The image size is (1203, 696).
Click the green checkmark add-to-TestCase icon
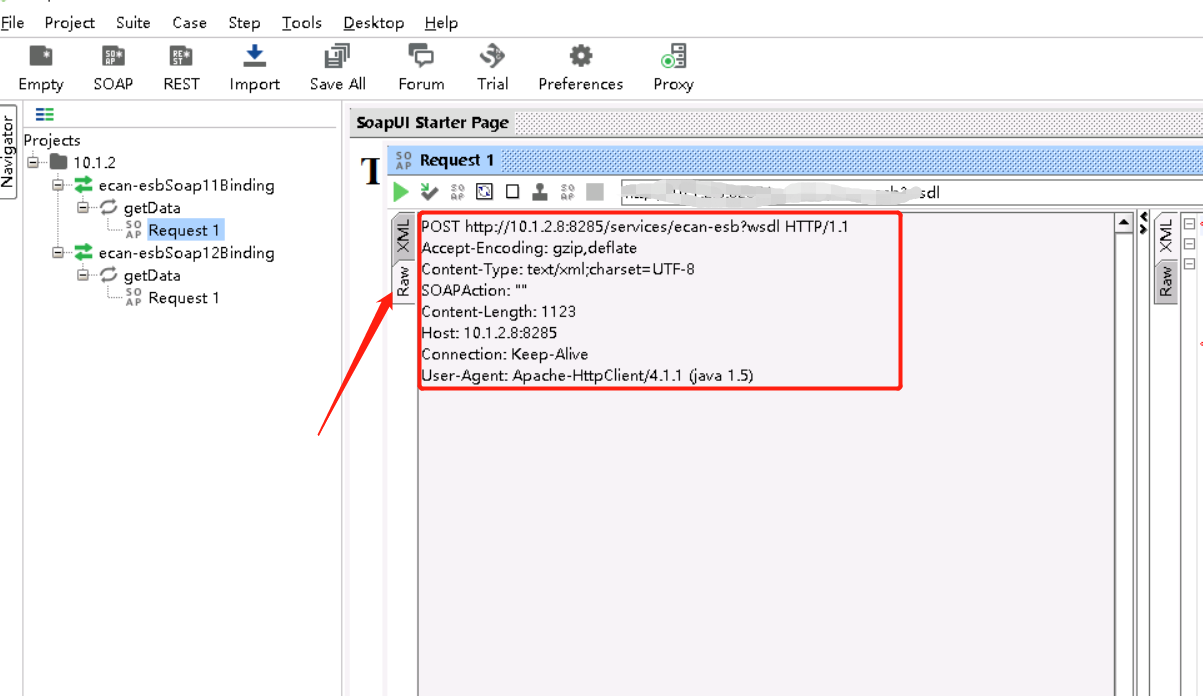[x=429, y=192]
